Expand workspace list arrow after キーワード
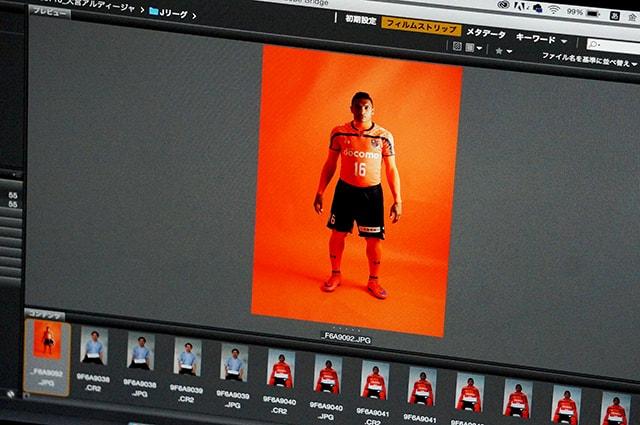This screenshot has width=640, height=425. [x=564, y=41]
